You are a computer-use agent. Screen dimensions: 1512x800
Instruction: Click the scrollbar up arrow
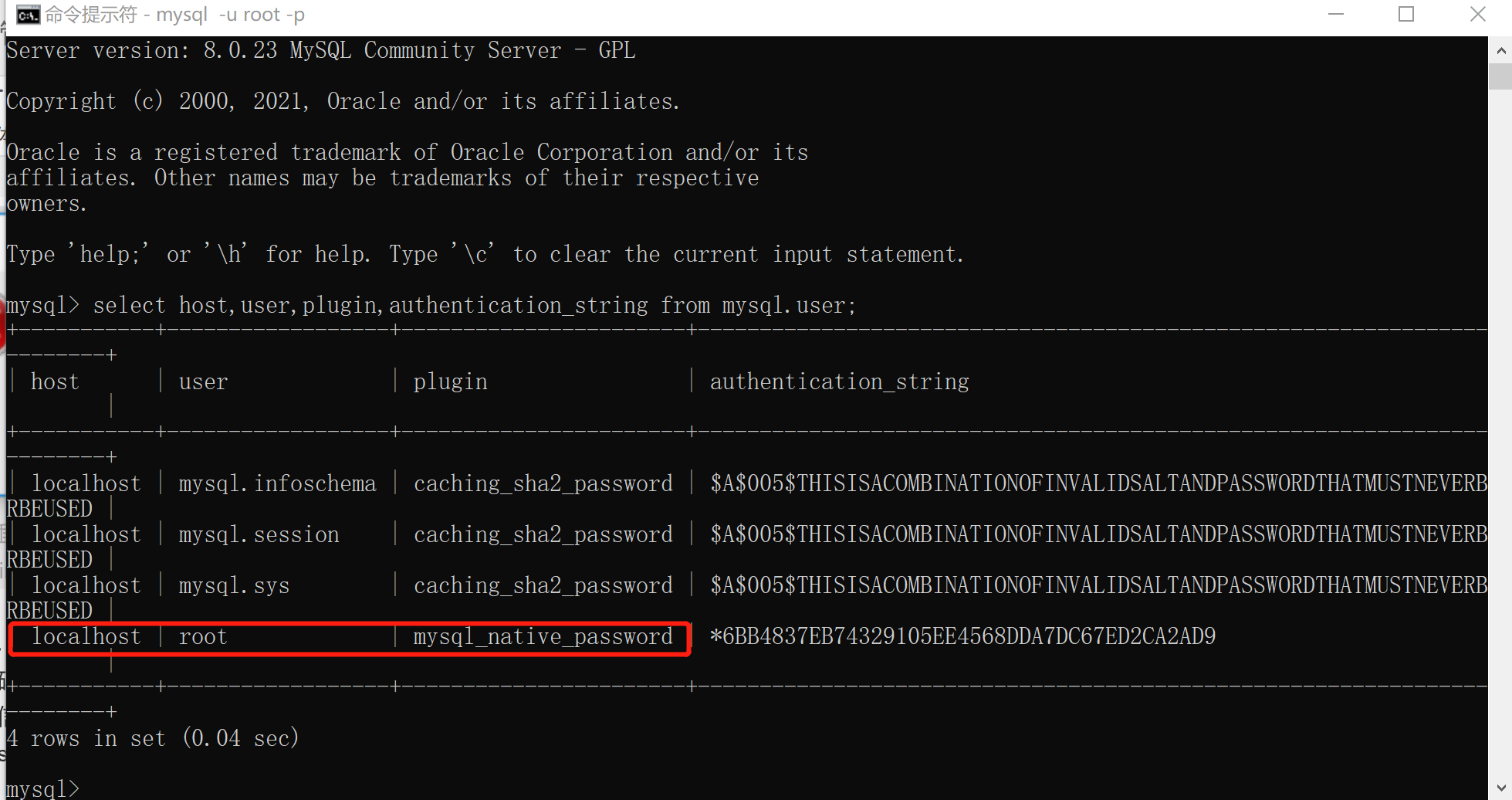pyautogui.click(x=1500, y=51)
